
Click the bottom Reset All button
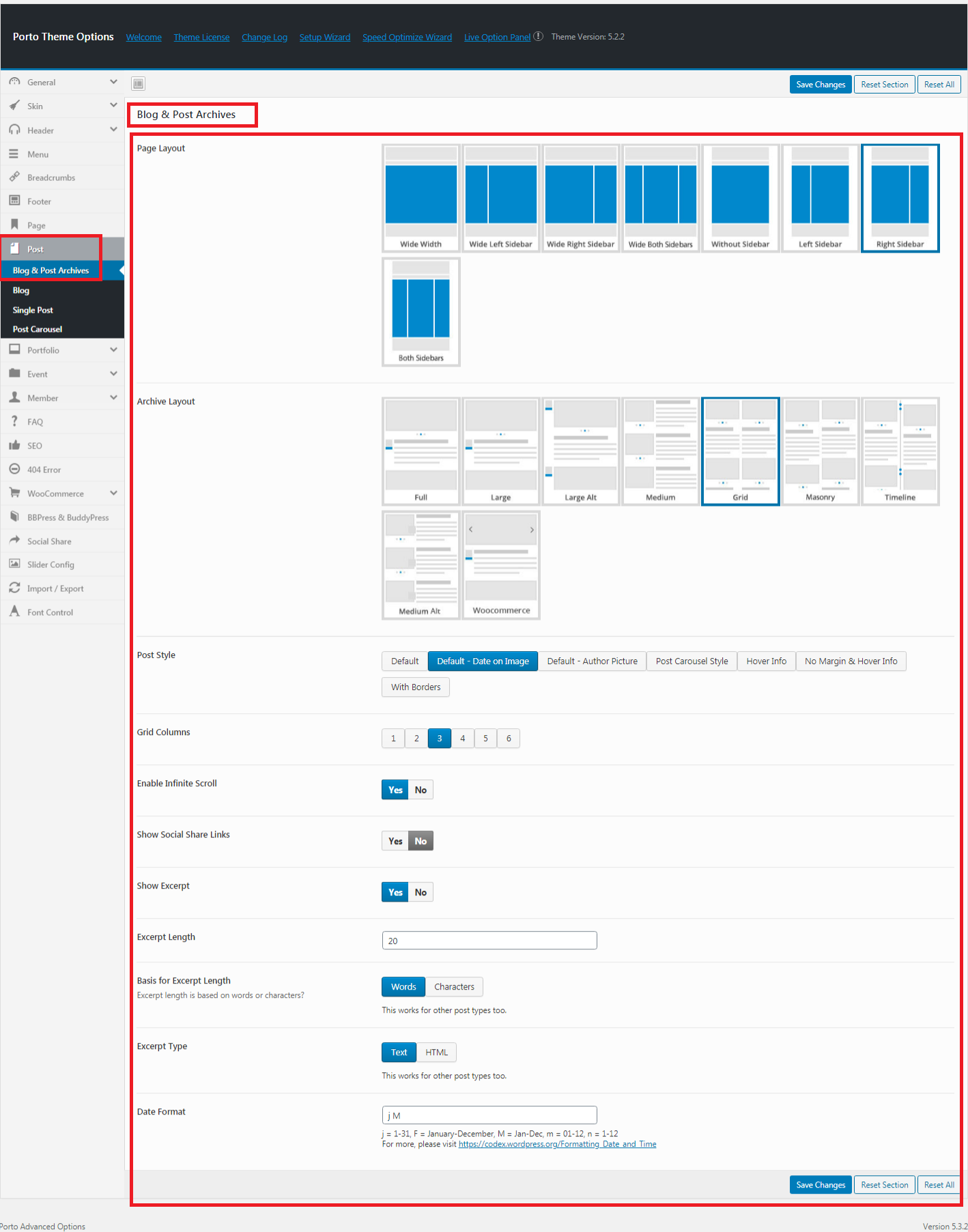point(939,1185)
